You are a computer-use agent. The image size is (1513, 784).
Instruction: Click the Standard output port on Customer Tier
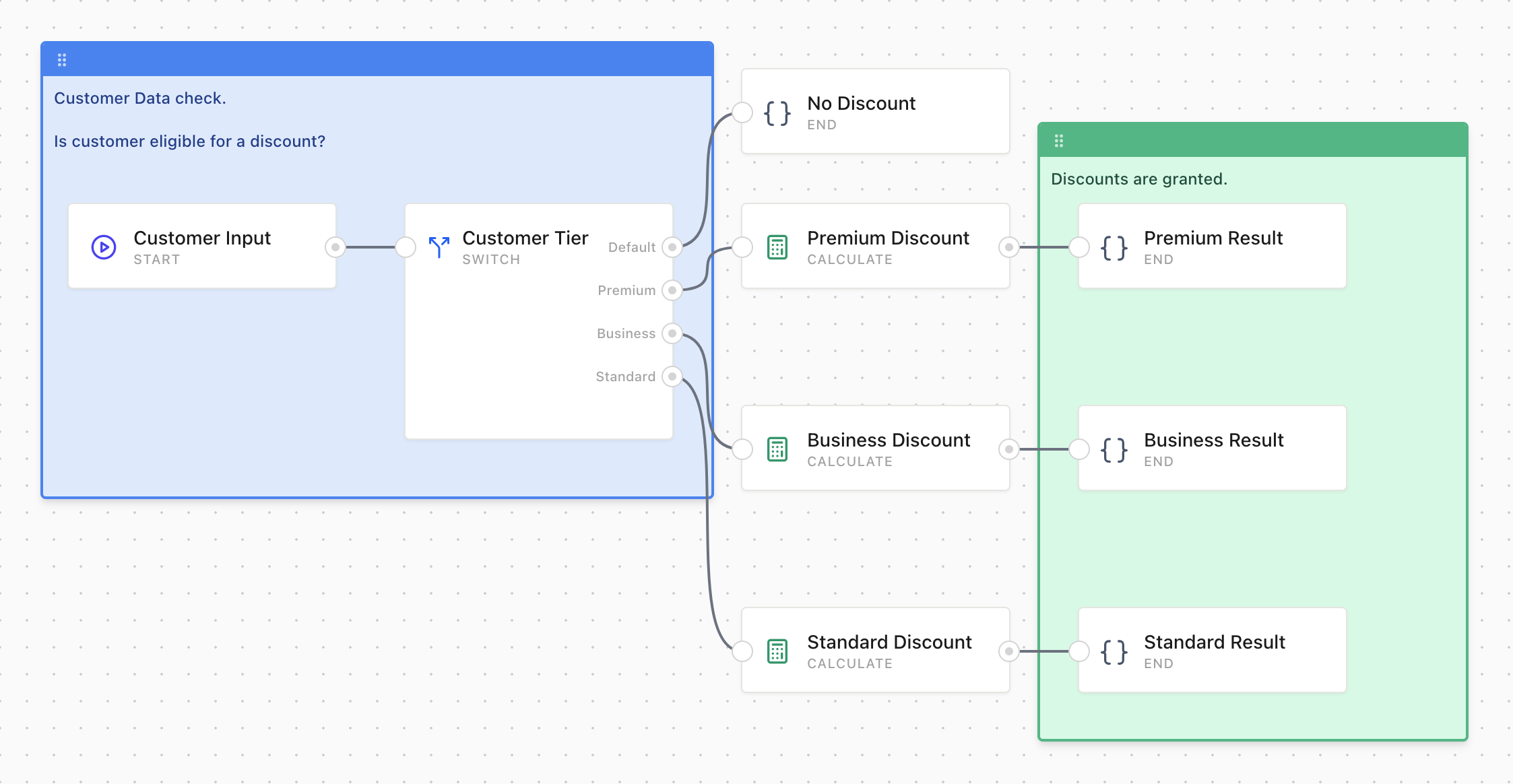tap(672, 377)
